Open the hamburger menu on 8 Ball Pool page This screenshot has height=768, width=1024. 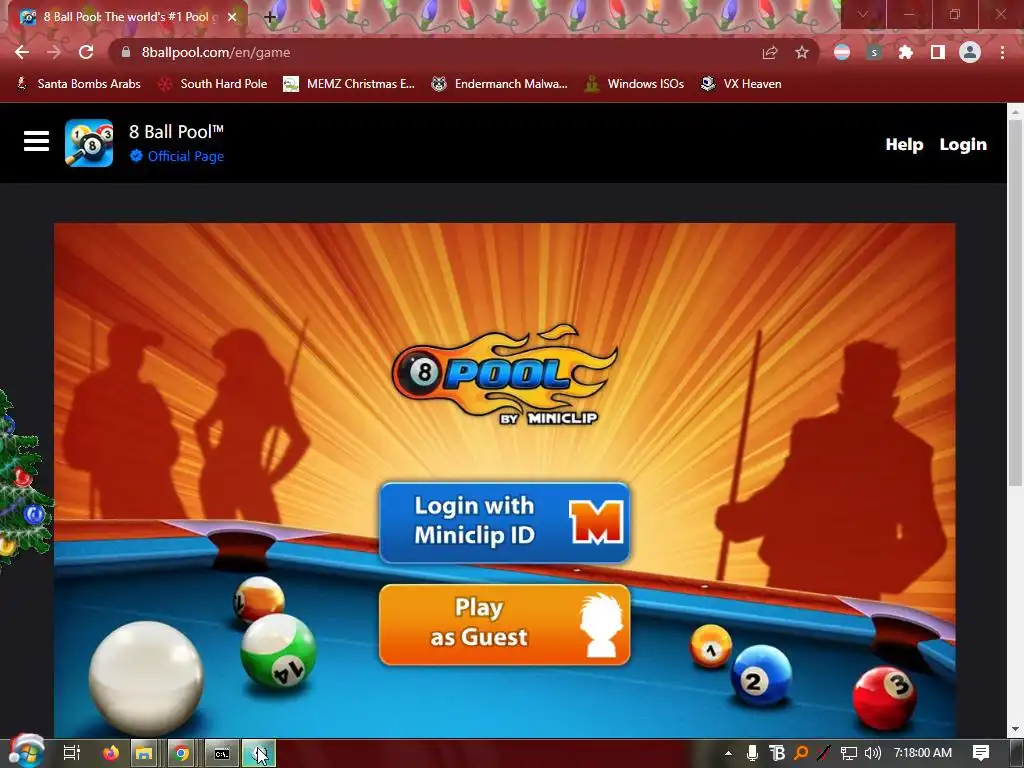pos(37,142)
